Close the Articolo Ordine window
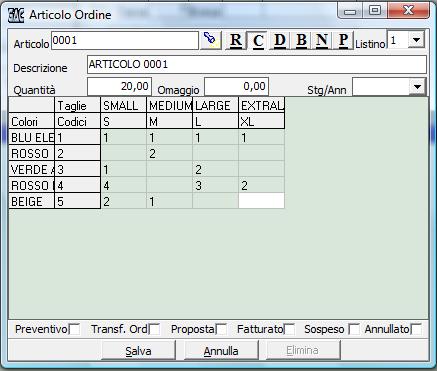 click(x=408, y=11)
